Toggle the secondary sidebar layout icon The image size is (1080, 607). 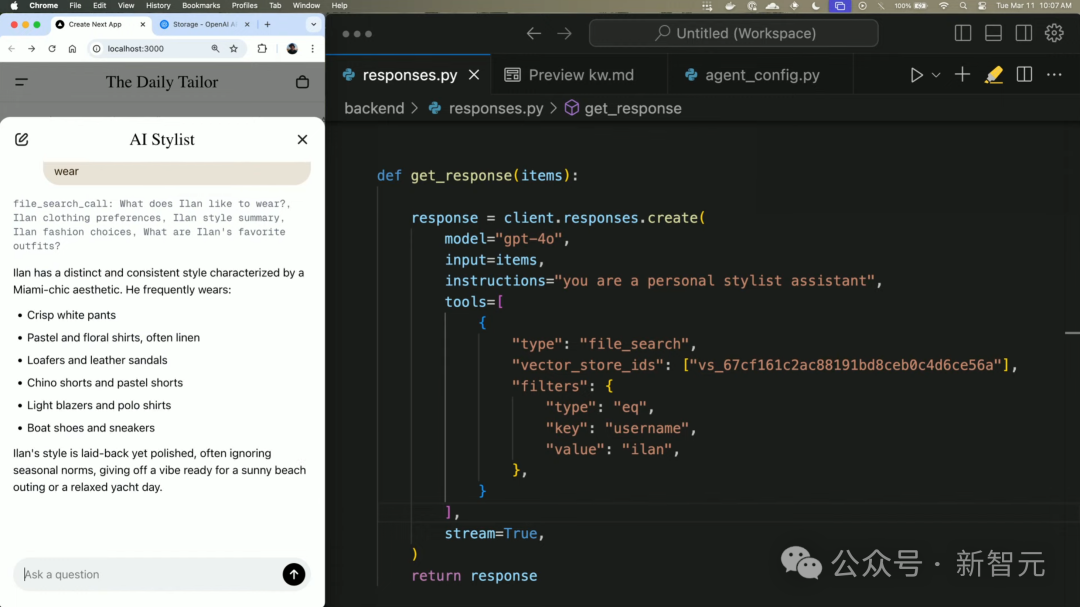point(1023,32)
